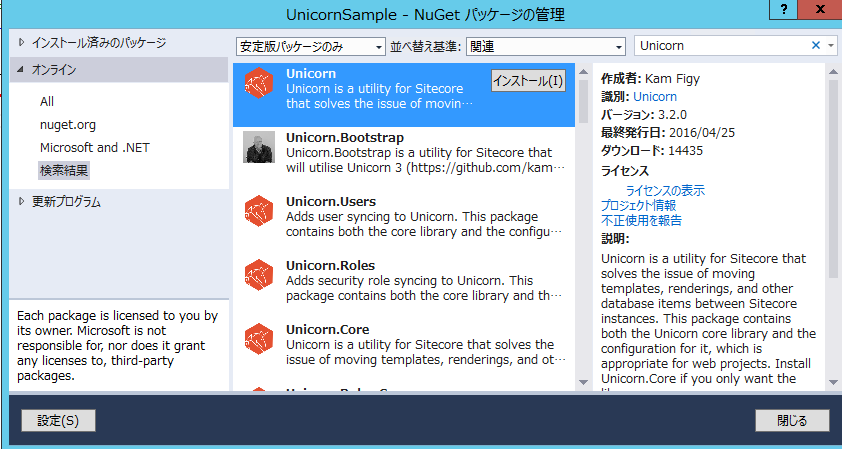Select the Unicorn.Roles package row title
This screenshot has width=842, height=449.
pyautogui.click(x=330, y=265)
